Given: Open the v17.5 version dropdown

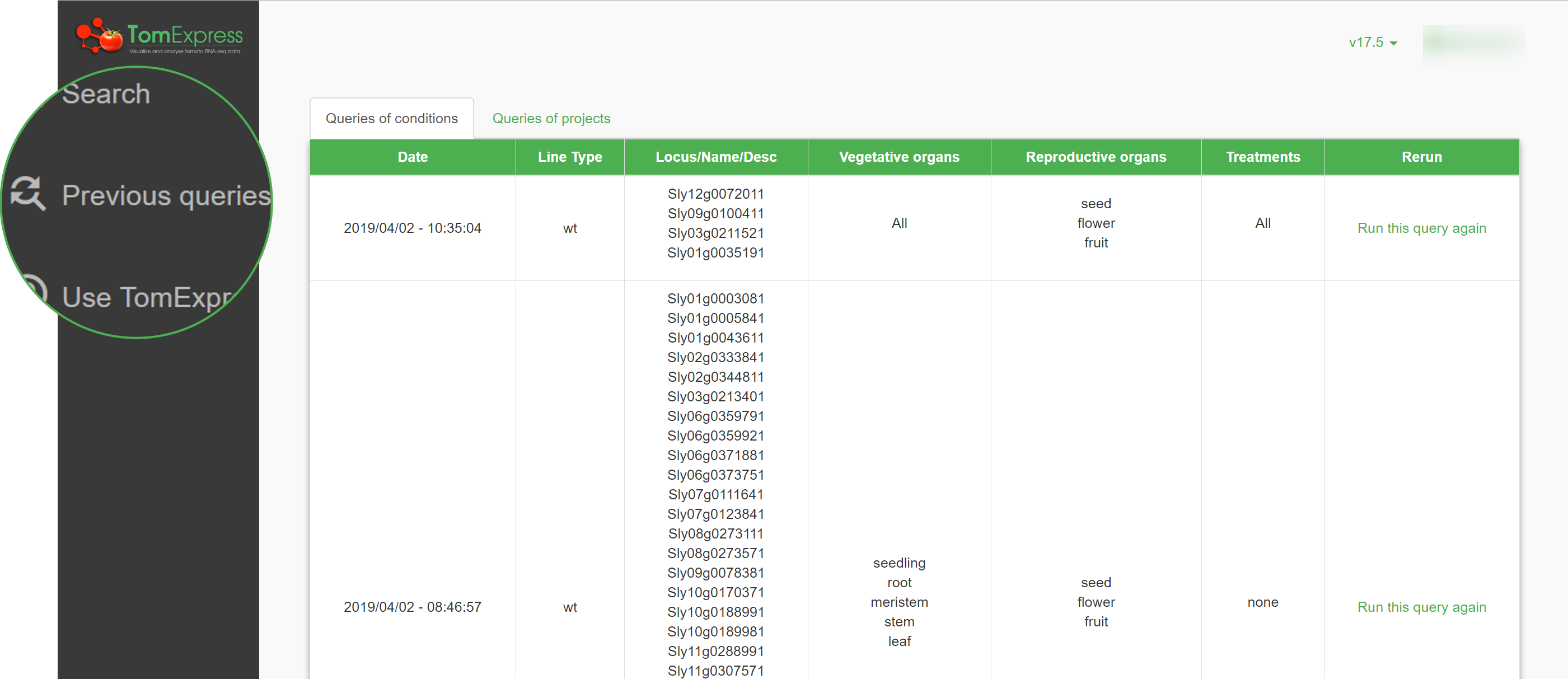Looking at the screenshot, I should (x=1373, y=43).
